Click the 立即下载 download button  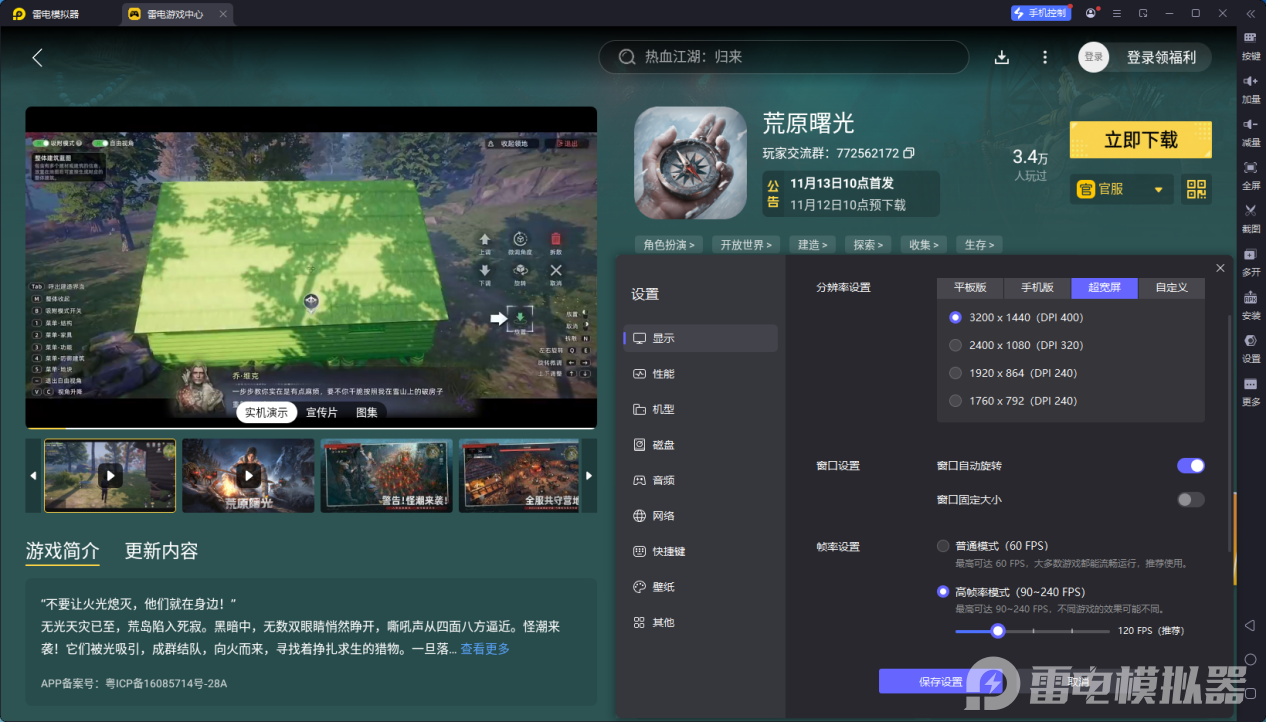[1140, 140]
